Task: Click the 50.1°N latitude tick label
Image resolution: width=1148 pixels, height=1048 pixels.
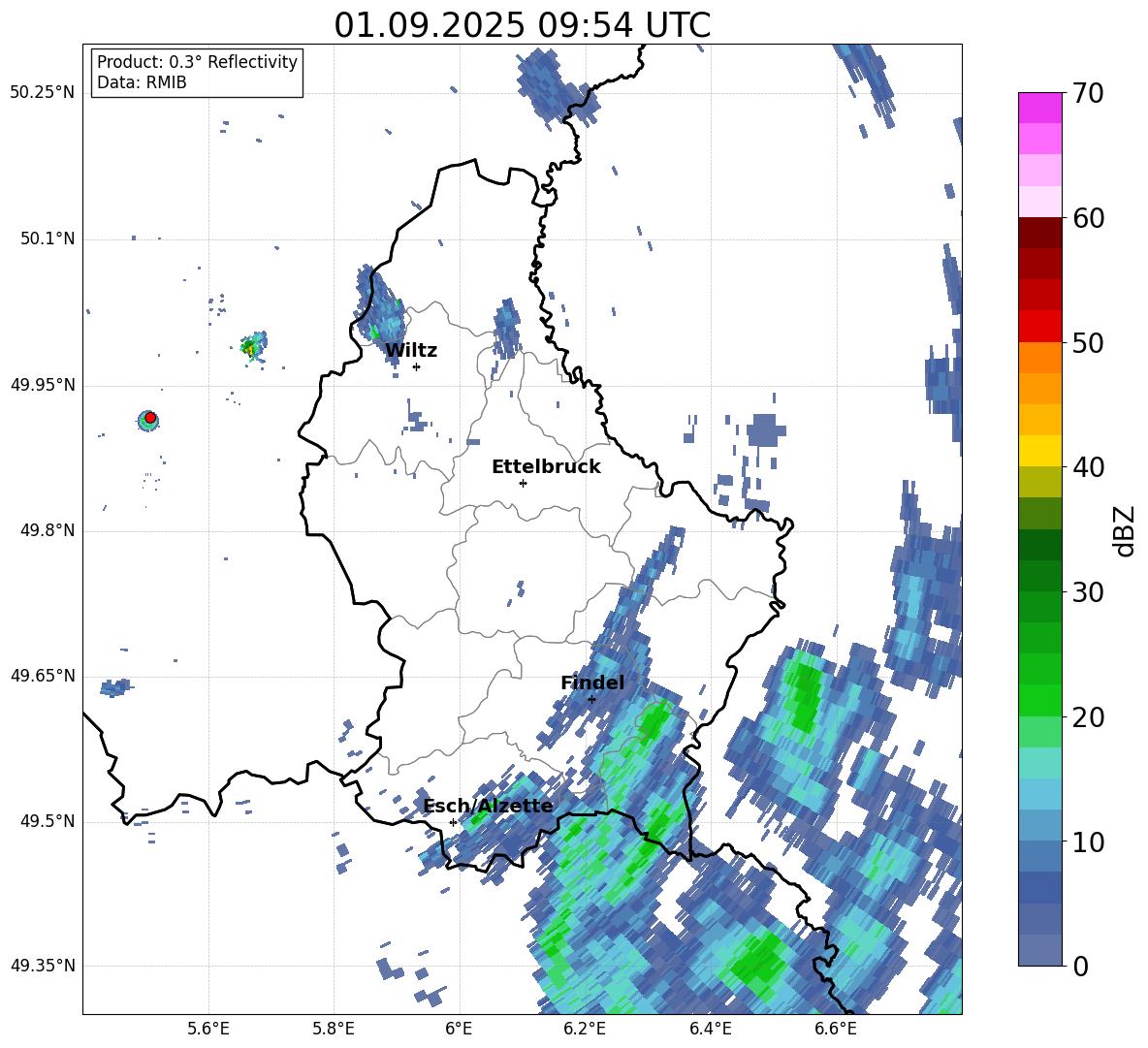Action: tap(47, 239)
